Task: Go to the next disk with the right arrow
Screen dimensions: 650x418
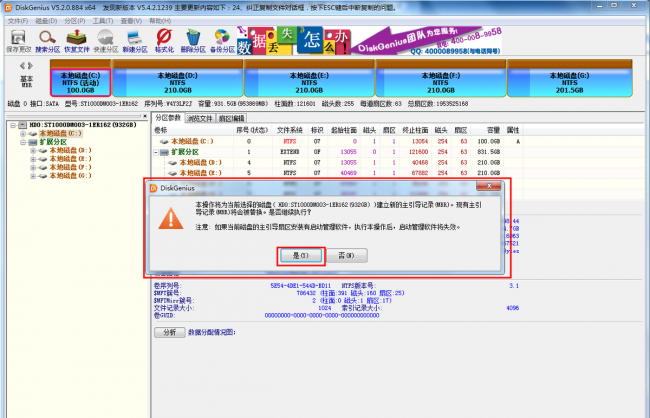Action: pyautogui.click(x=30, y=66)
